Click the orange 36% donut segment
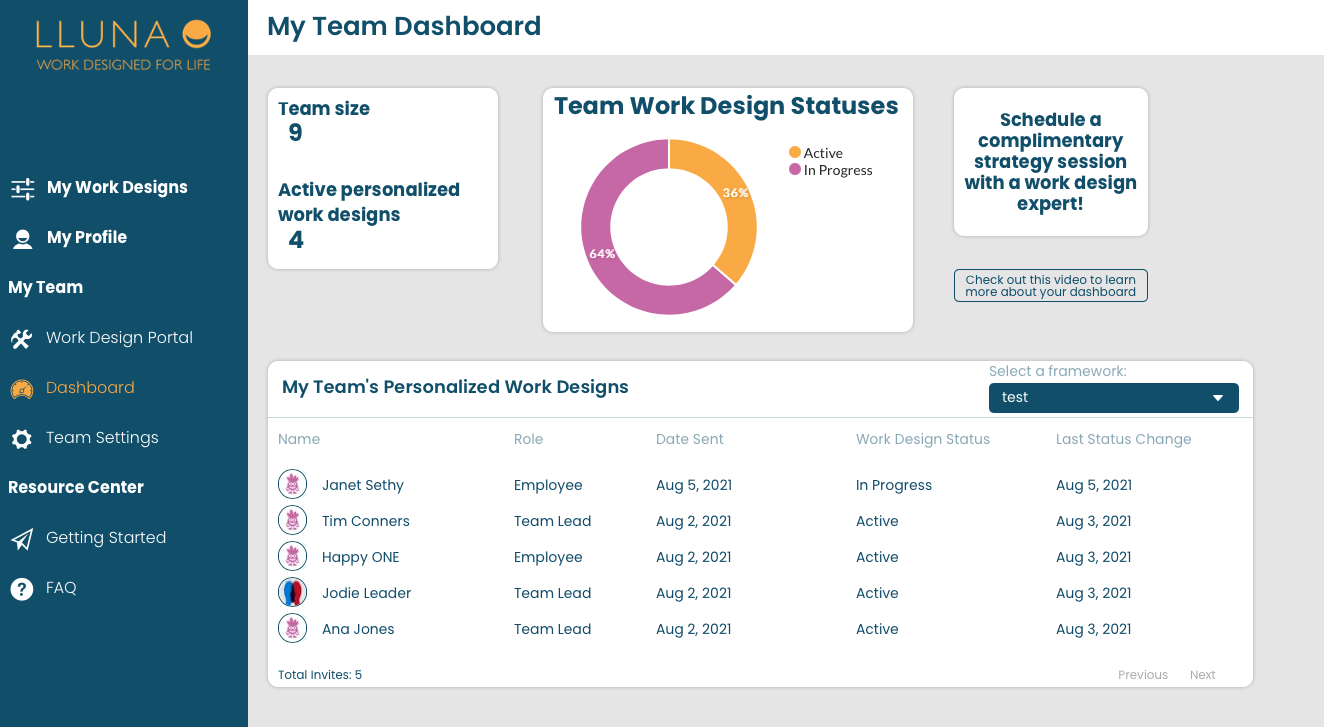Screen dimensions: 1324x727 (x=738, y=205)
